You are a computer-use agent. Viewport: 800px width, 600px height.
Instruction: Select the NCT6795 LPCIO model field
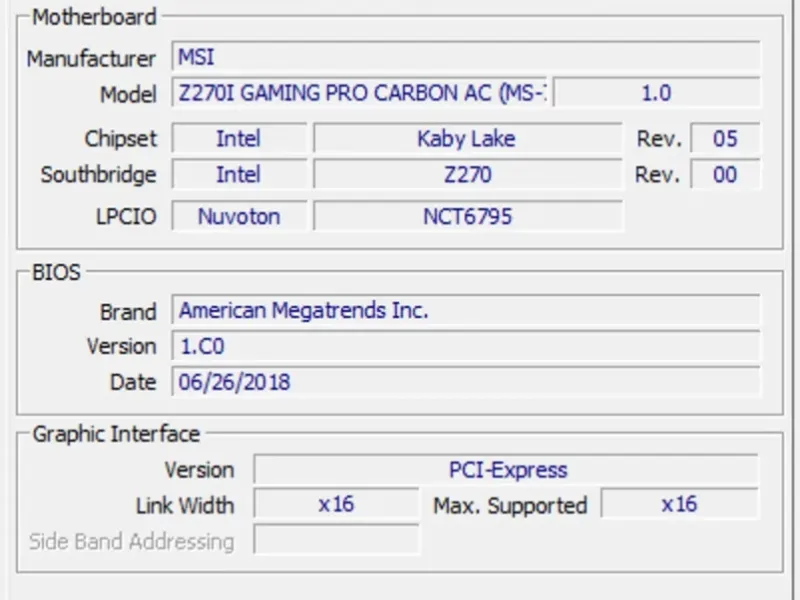[466, 216]
